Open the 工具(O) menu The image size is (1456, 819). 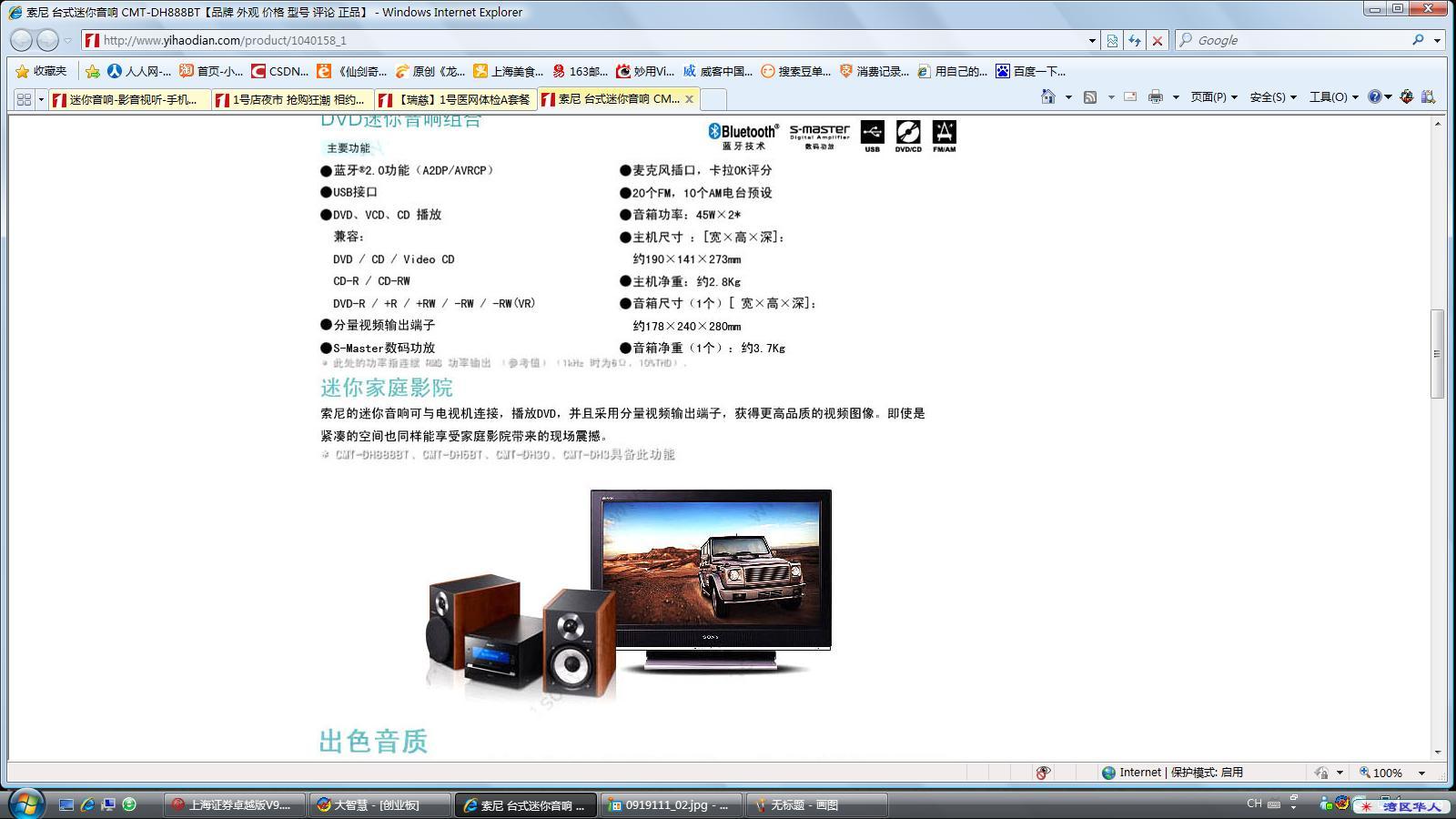tap(1333, 96)
